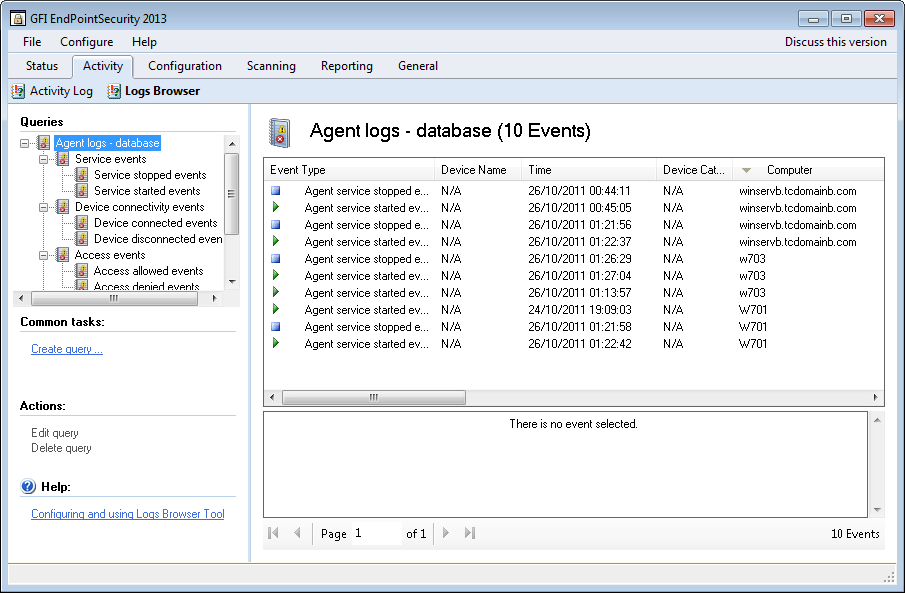Collapse the Agent logs - database tree node
The width and height of the screenshot is (905, 593).
pos(25,143)
